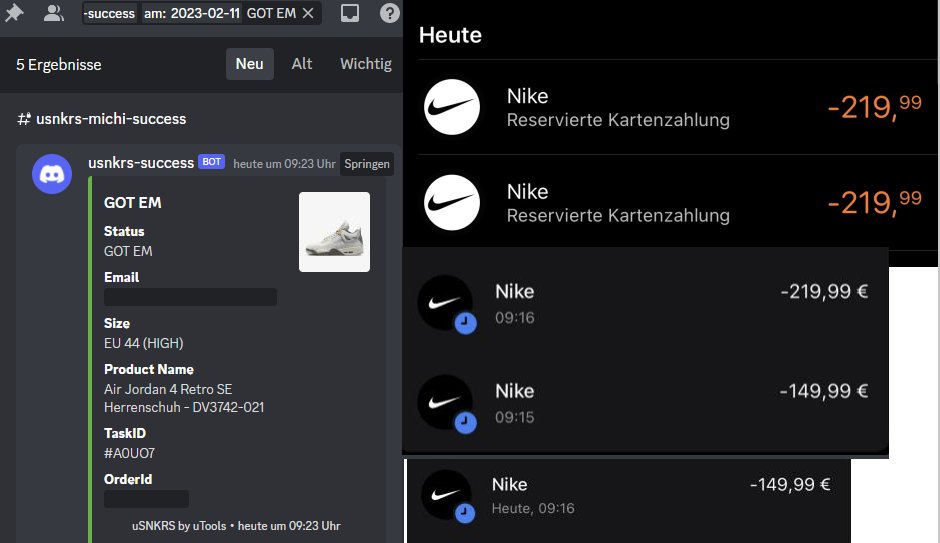Show the member list icon
This screenshot has height=543, width=940.
(54, 13)
